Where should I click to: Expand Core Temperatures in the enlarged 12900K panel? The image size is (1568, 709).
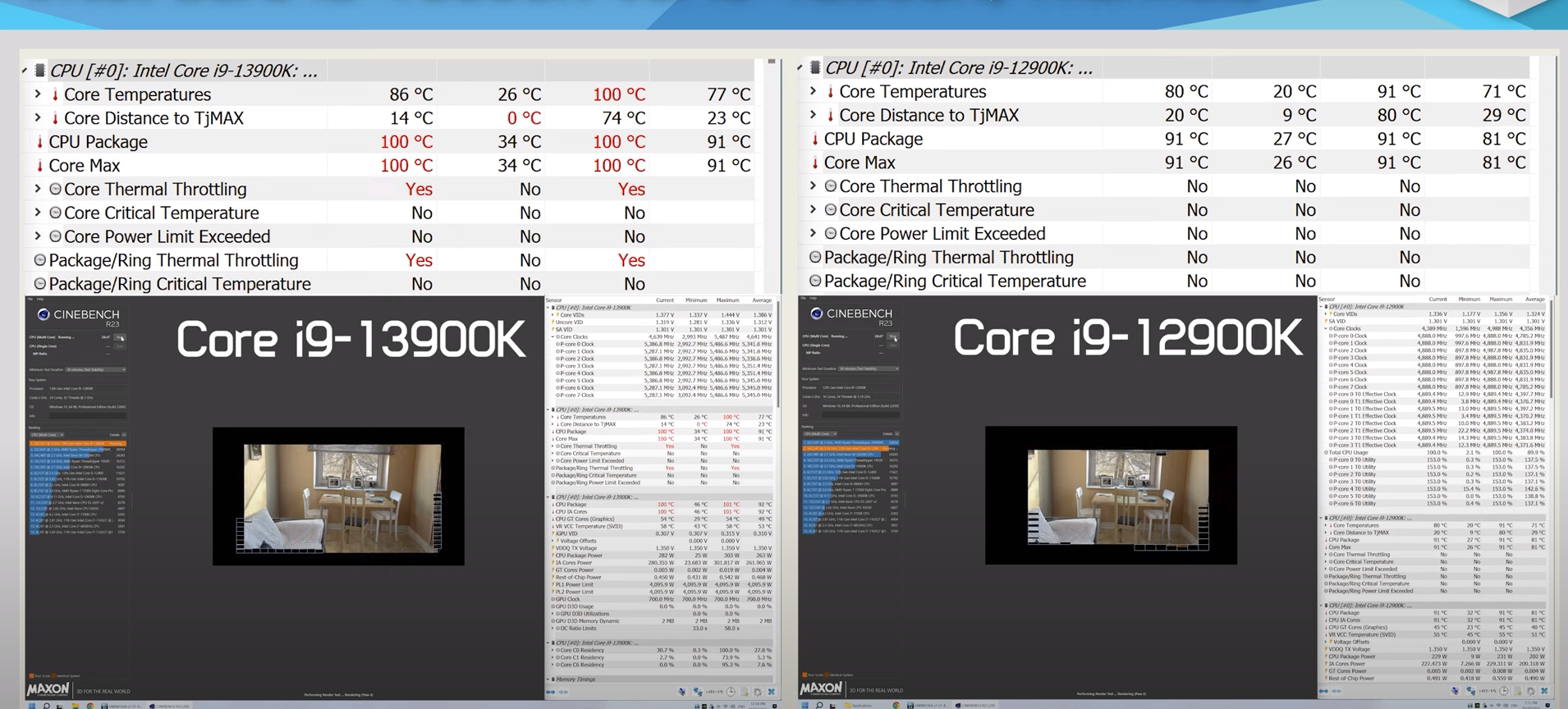click(x=813, y=91)
